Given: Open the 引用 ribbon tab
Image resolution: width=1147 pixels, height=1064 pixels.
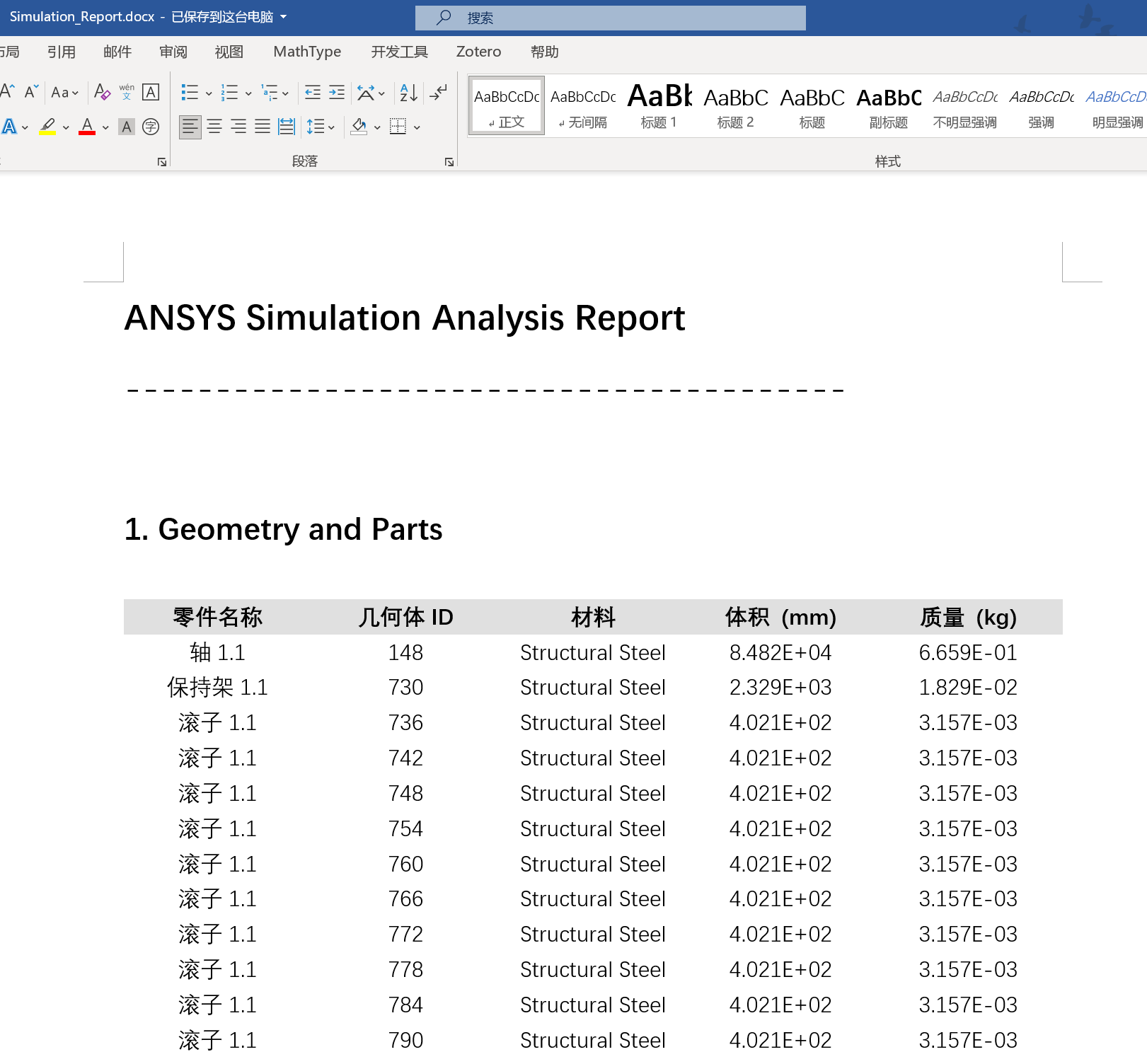Looking at the screenshot, I should (x=62, y=52).
